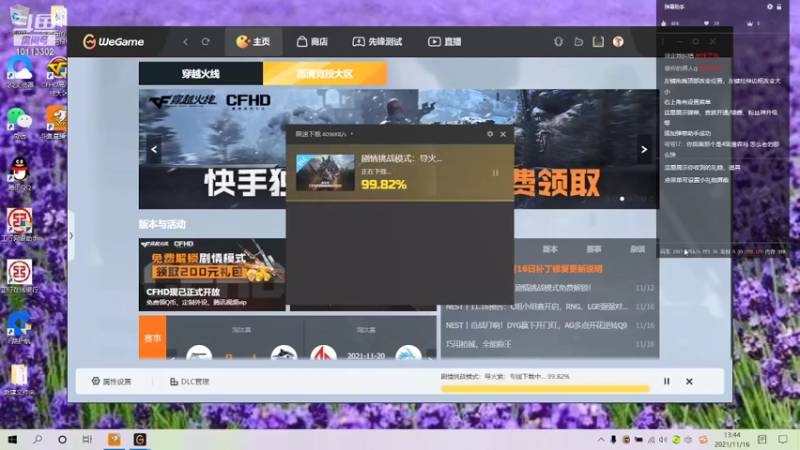Viewport: 800px width, 450px height.
Task: Click the heart icon in overlay
Action: point(706,23)
